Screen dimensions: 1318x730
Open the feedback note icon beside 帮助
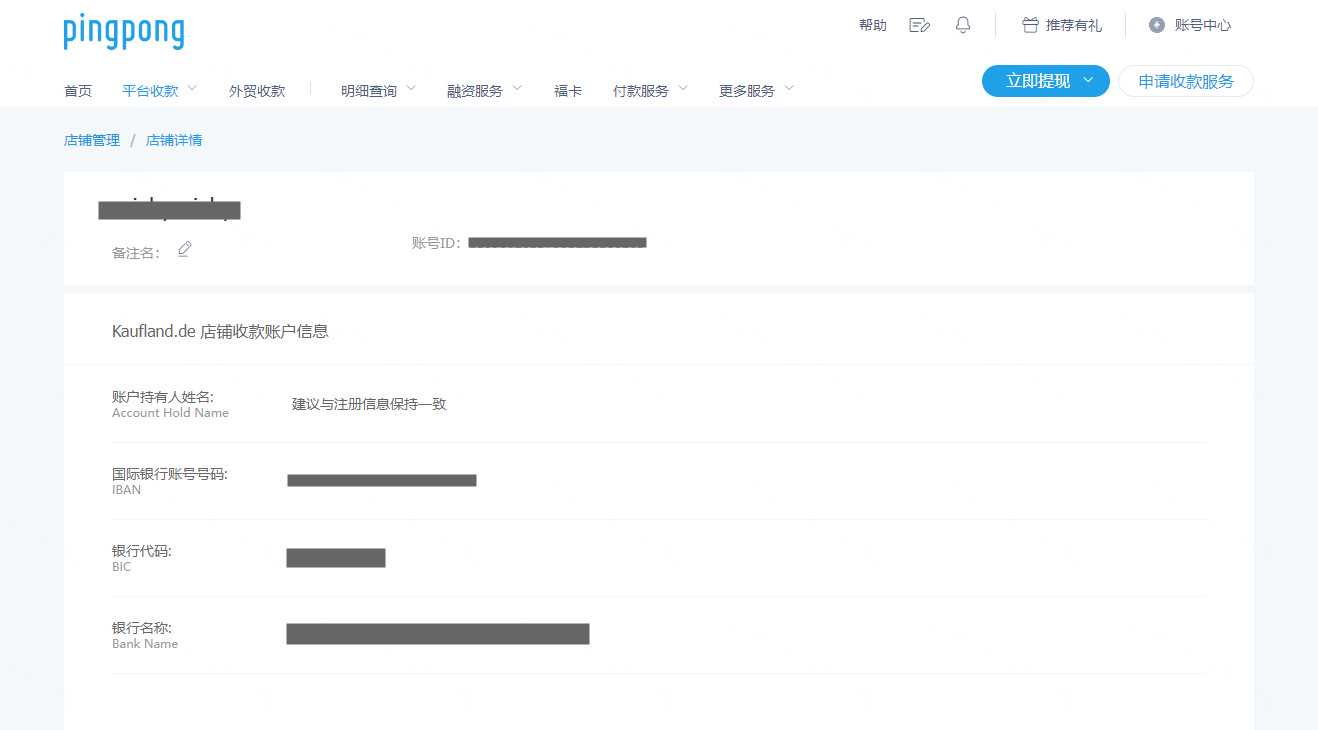click(x=920, y=25)
